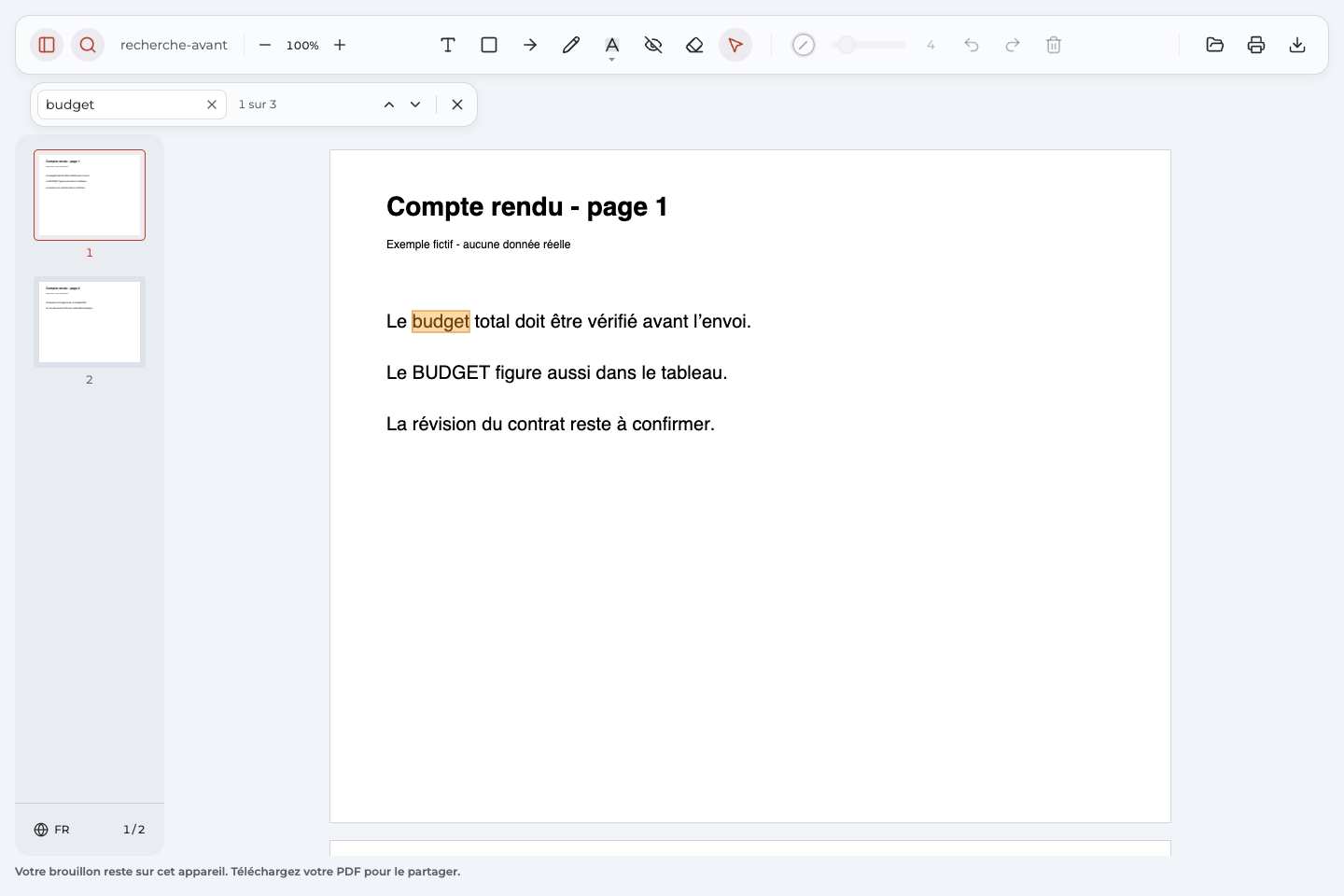Click the 1/2 page indicator

[x=134, y=830]
